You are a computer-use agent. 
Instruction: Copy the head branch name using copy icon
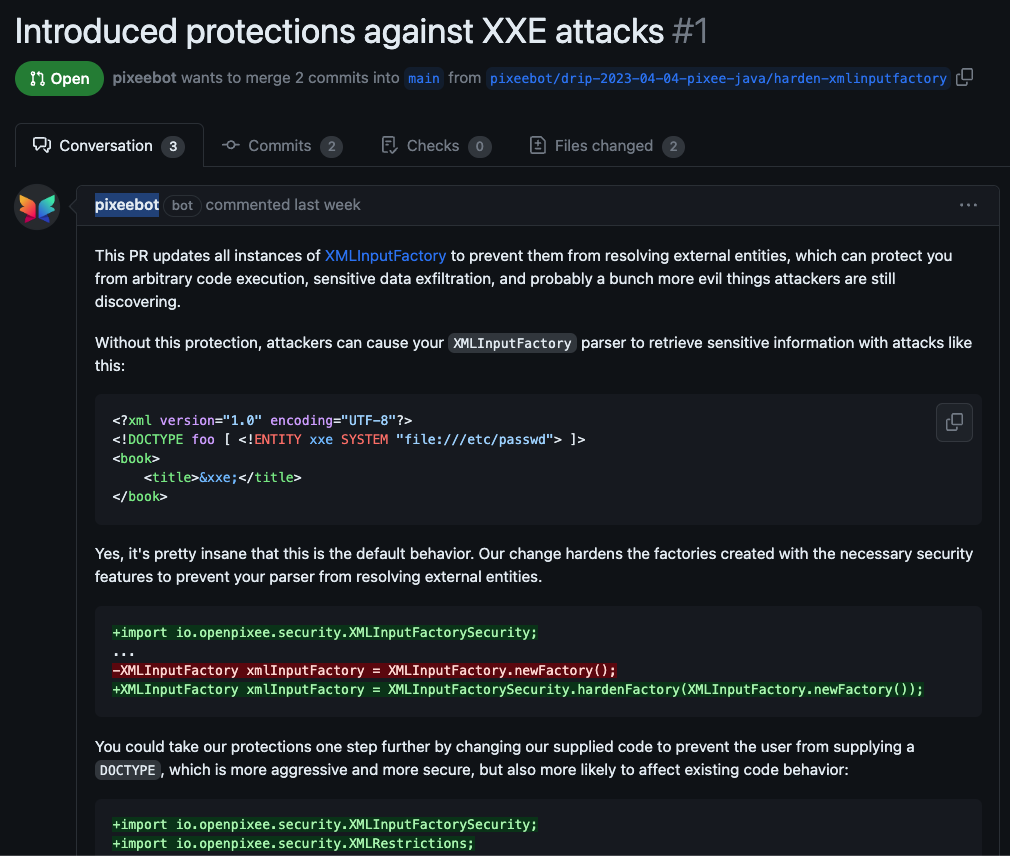pyautogui.click(x=963, y=77)
